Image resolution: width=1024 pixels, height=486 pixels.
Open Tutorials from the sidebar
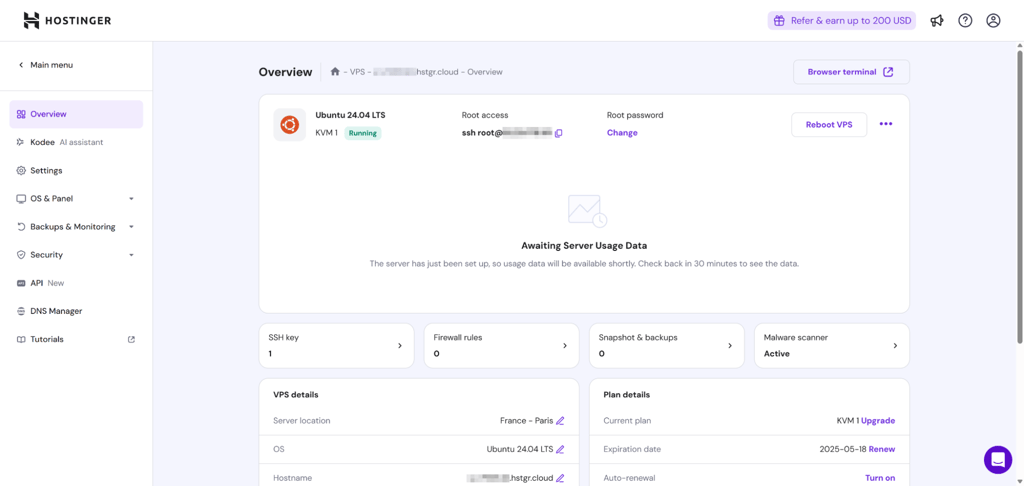[76, 340]
